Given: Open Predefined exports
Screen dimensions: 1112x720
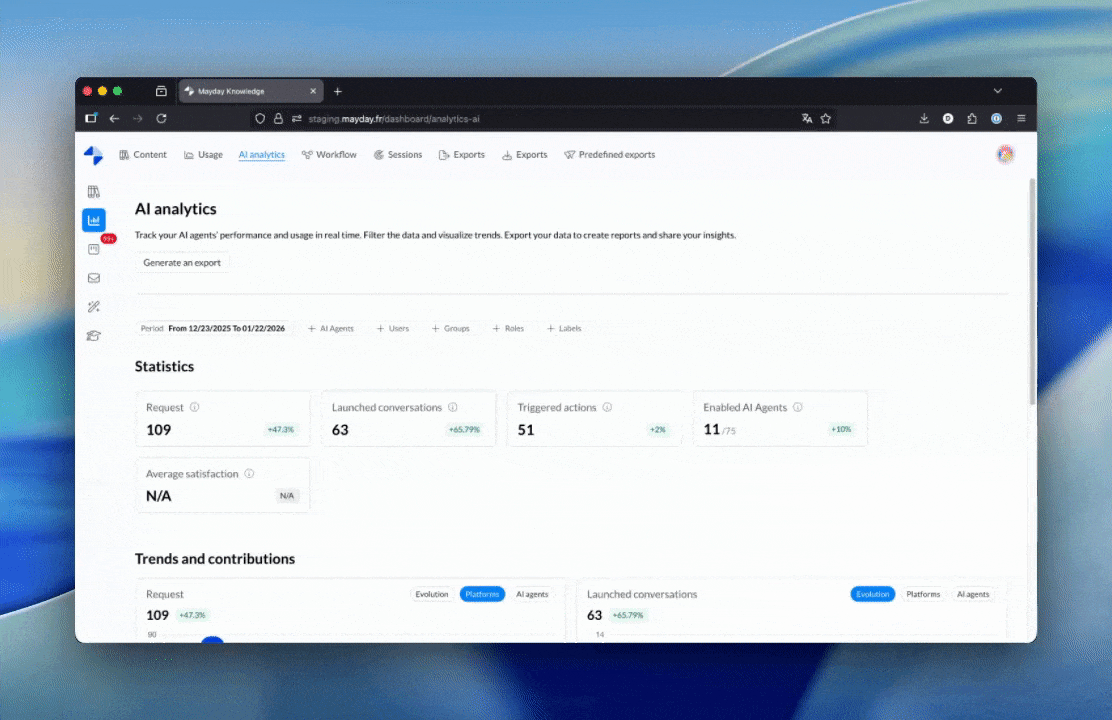Looking at the screenshot, I should click(610, 154).
